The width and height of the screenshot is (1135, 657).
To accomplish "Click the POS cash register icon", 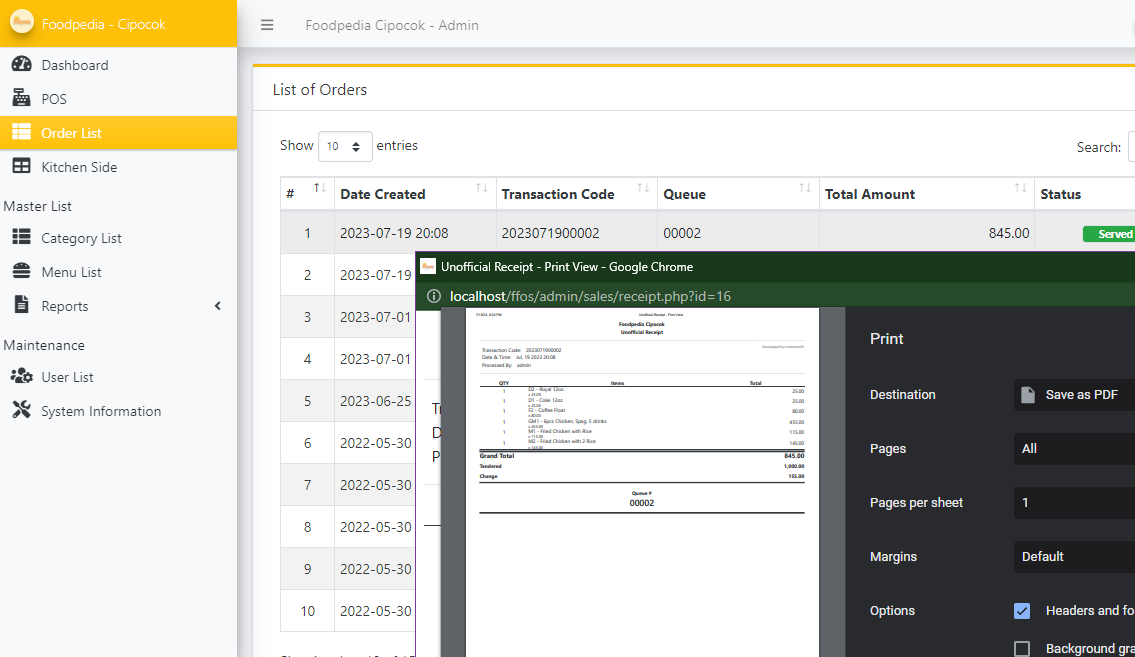I will click(x=22, y=98).
